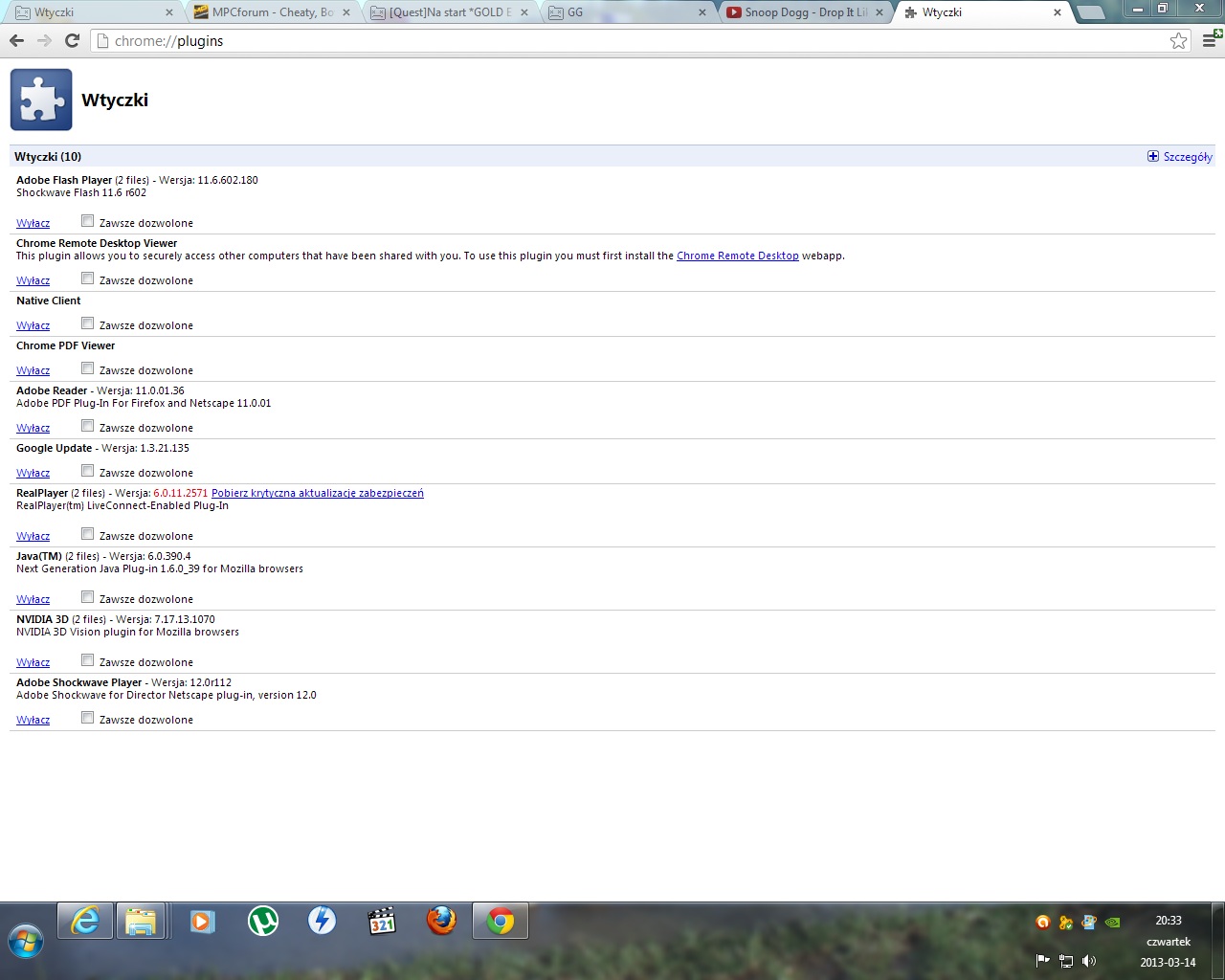Click the Chrome taskbar icon

pos(501,922)
